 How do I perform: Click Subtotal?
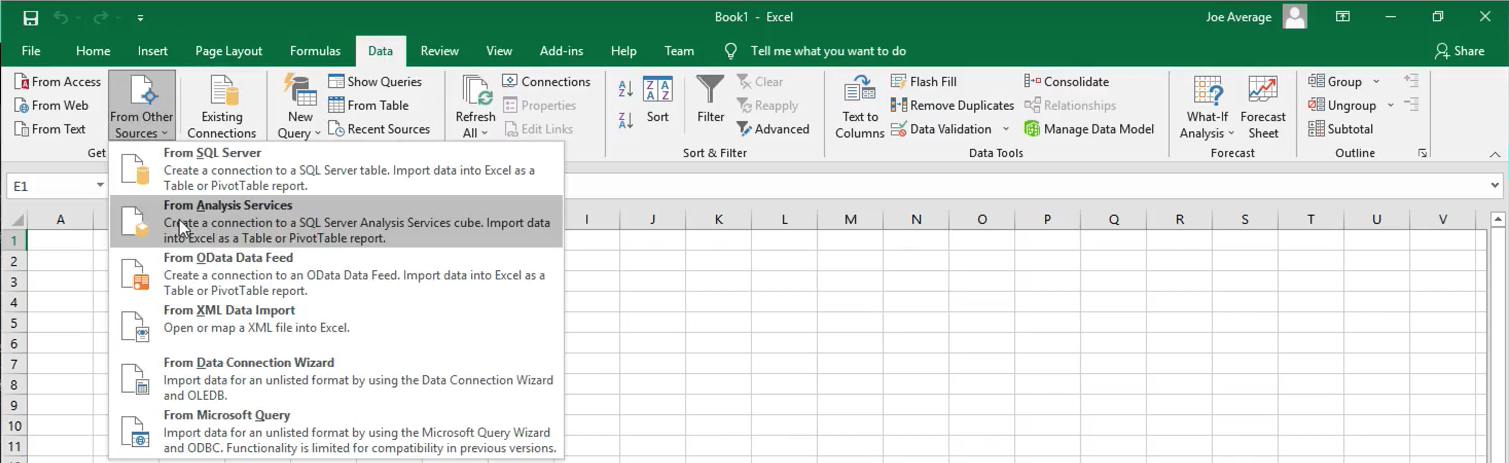point(1340,129)
